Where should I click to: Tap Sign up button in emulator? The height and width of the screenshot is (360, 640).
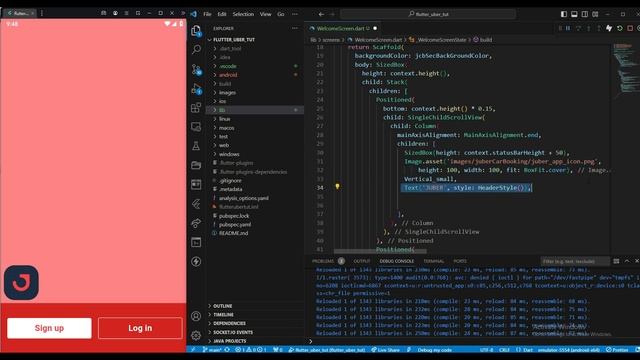click(49, 328)
